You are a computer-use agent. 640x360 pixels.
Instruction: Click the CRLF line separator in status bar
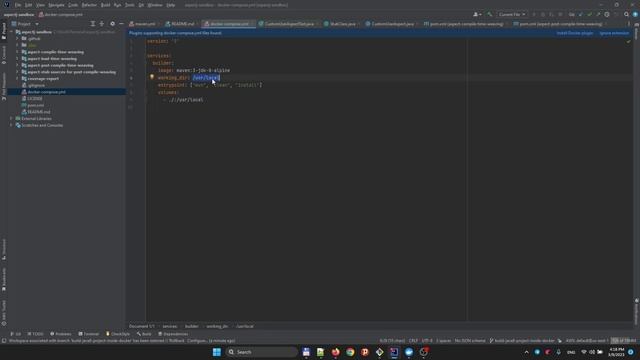(x=413, y=340)
